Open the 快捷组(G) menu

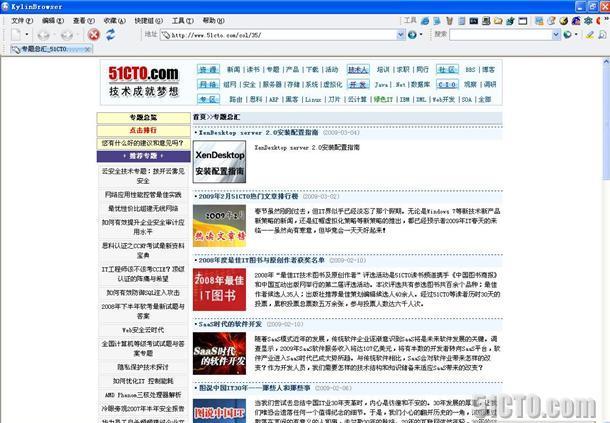coord(149,21)
